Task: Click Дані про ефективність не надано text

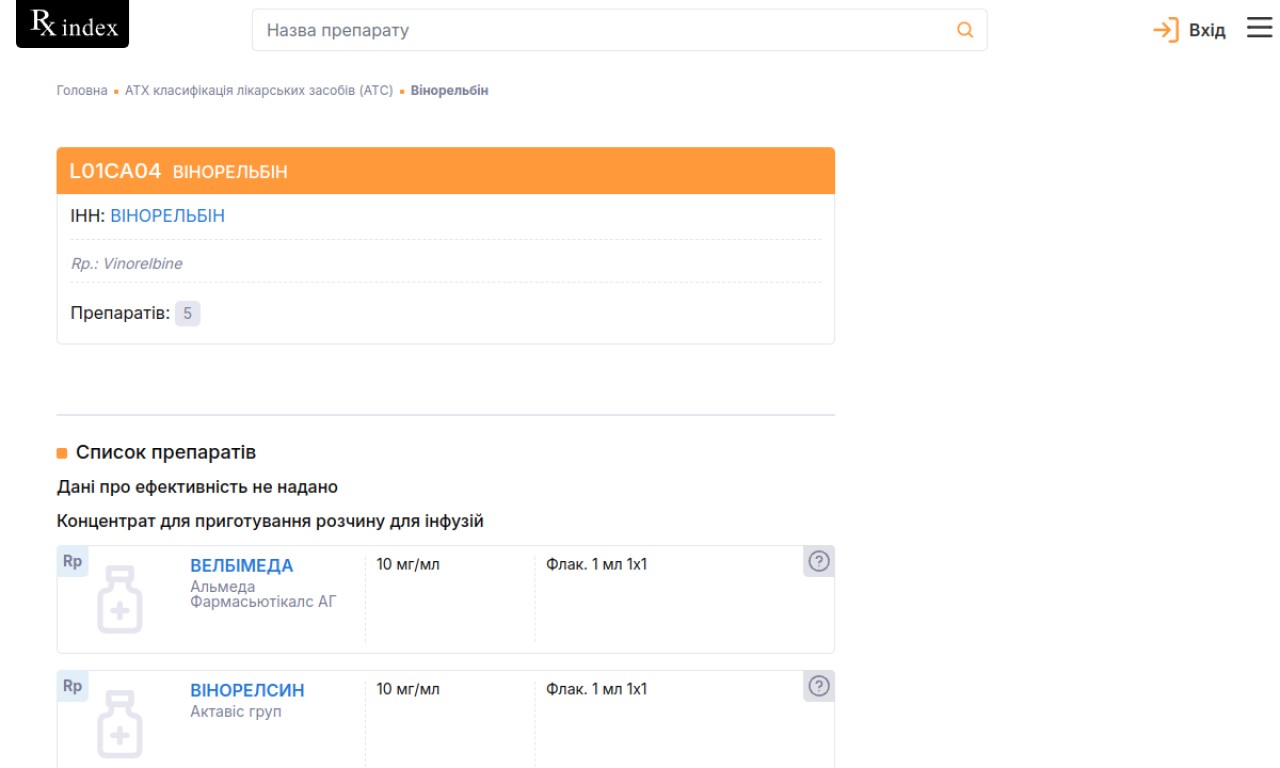Action: tap(197, 487)
